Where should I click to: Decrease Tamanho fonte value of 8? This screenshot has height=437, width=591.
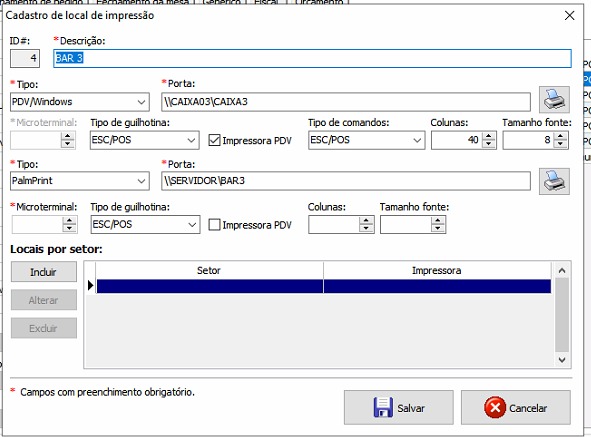coord(560,144)
